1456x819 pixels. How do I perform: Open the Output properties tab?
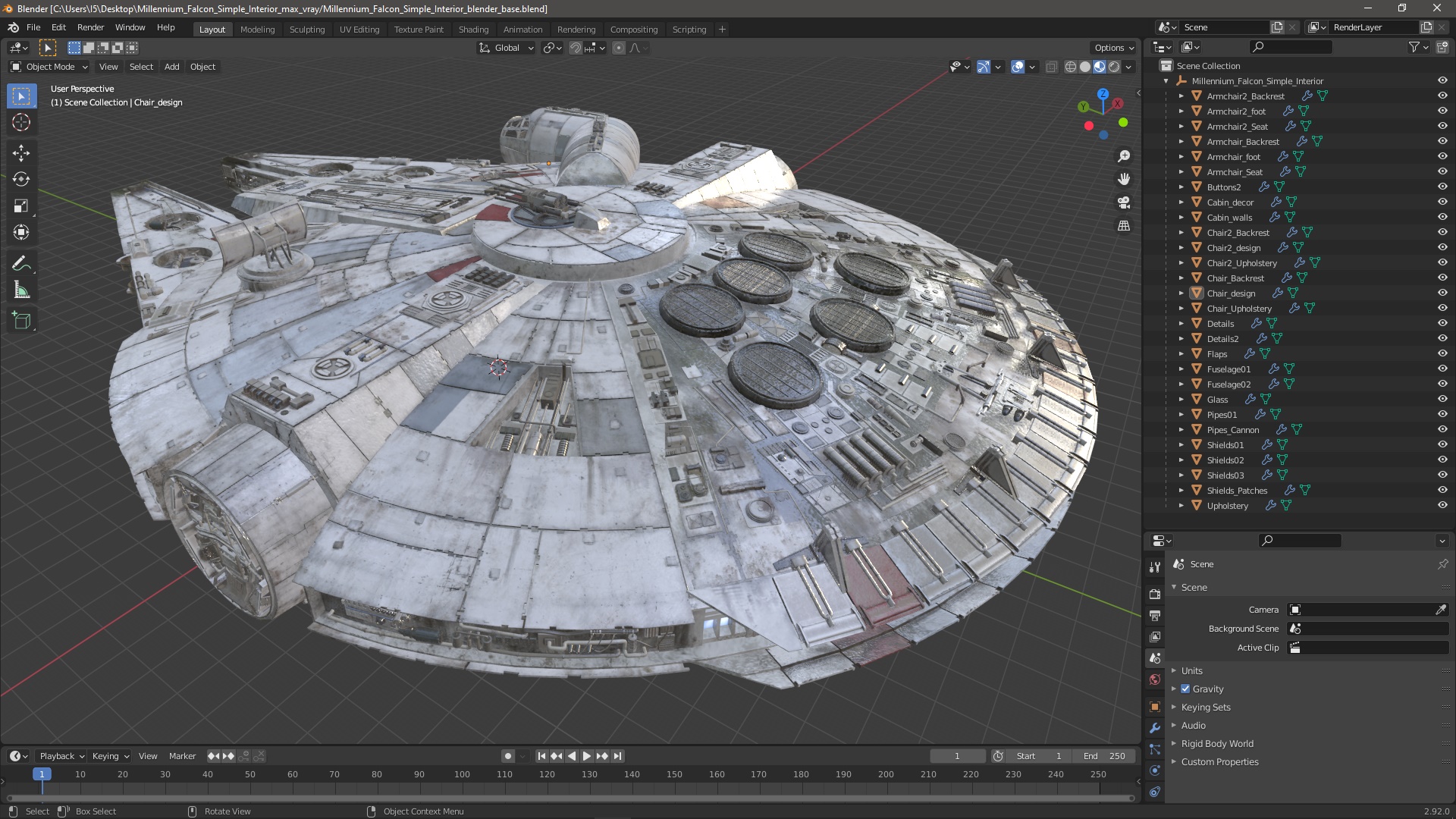(x=1155, y=615)
